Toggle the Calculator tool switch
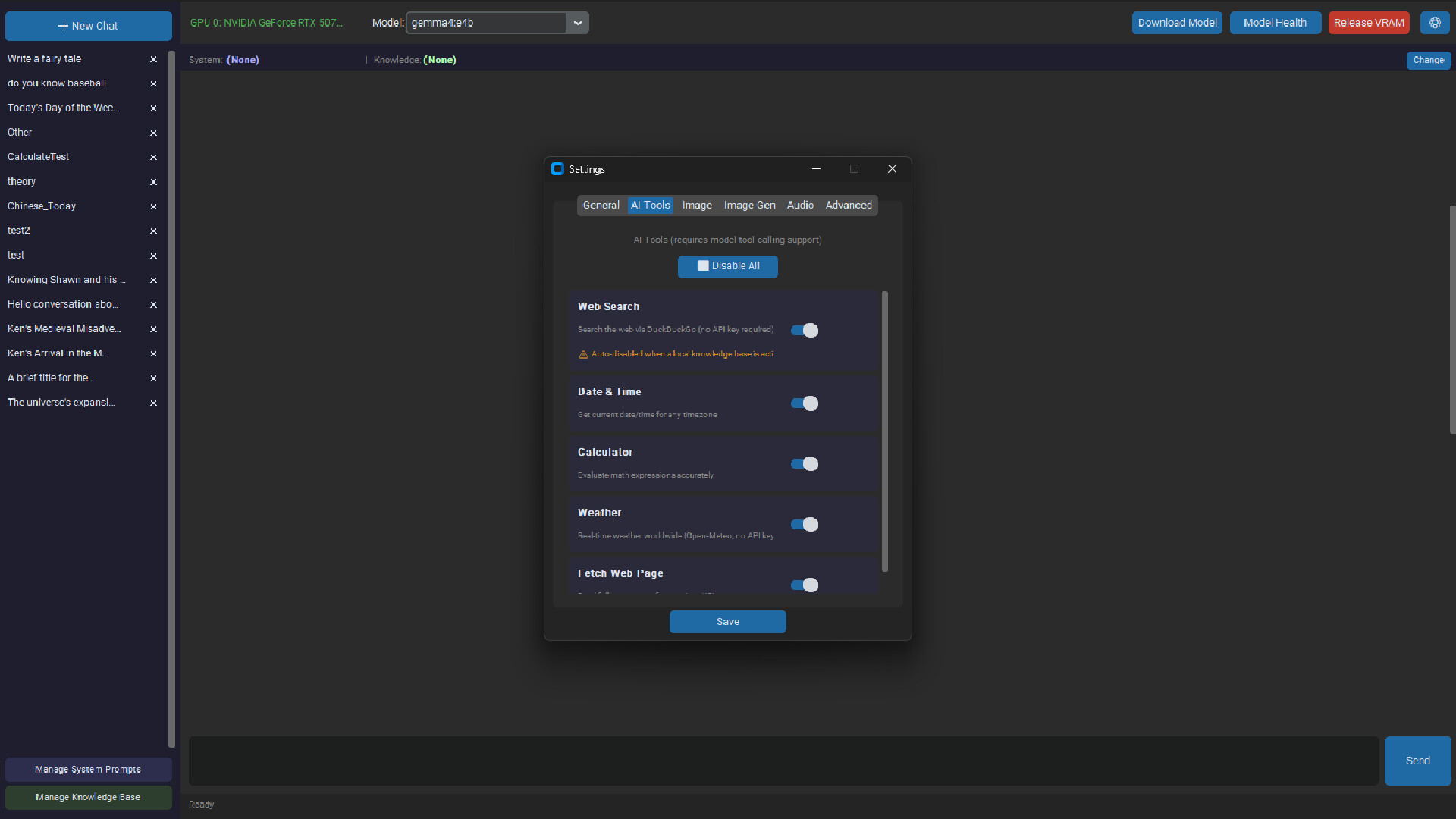1456x819 pixels. [x=805, y=464]
